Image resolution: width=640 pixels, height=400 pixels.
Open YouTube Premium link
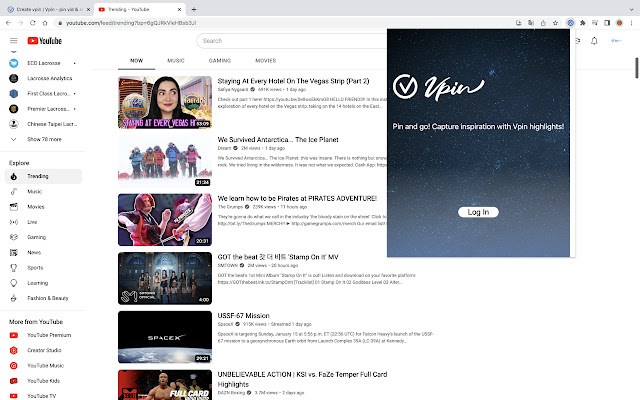coord(44,335)
